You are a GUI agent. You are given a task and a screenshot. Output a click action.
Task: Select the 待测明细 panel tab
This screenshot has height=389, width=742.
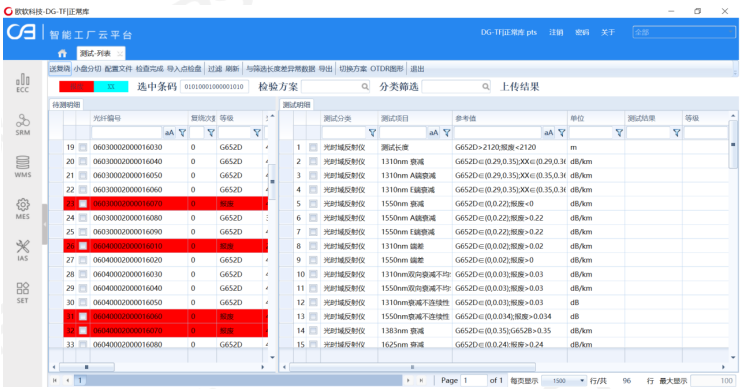click(66, 105)
